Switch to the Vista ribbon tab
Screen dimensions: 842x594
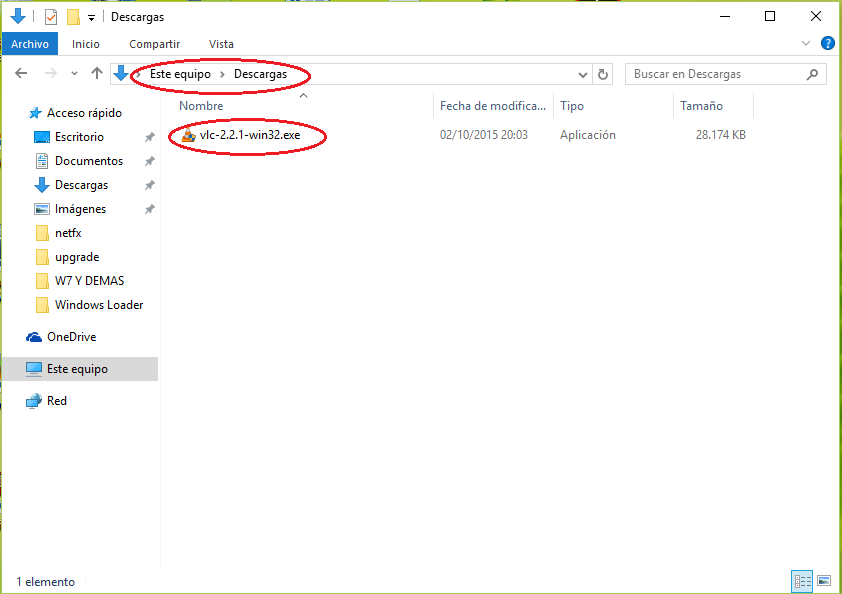coord(221,44)
